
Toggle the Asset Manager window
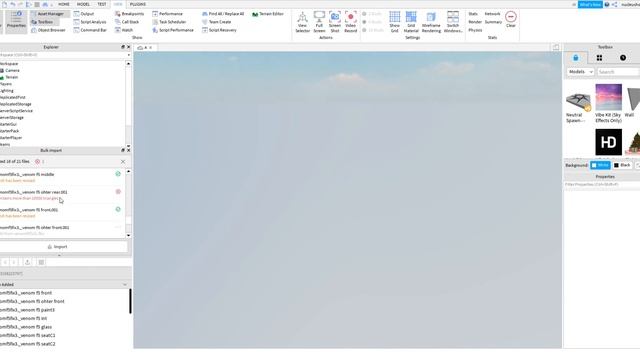47,14
